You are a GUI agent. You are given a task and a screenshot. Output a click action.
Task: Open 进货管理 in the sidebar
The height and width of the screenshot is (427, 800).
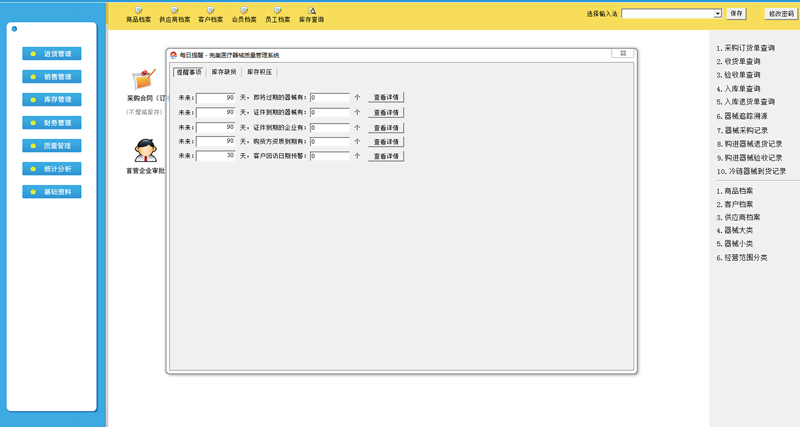click(x=52, y=54)
